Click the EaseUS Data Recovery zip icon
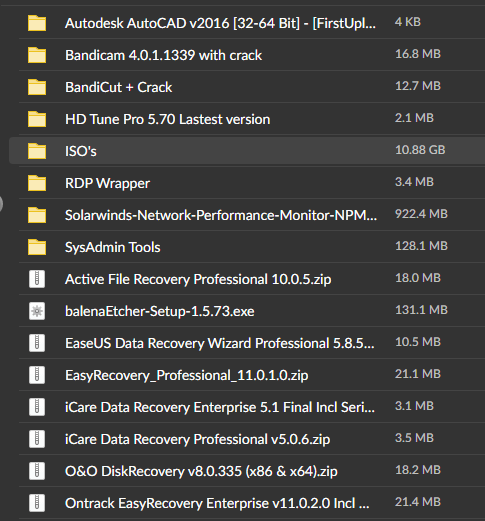Viewport: 485px width, 521px height. click(x=37, y=343)
